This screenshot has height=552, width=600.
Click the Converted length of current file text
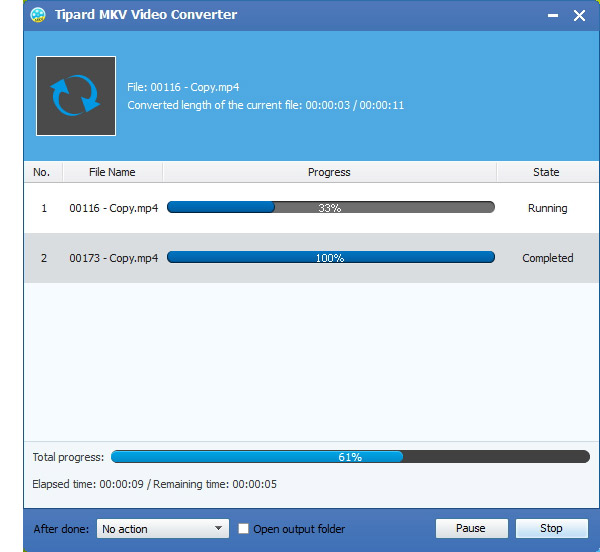click(x=266, y=105)
